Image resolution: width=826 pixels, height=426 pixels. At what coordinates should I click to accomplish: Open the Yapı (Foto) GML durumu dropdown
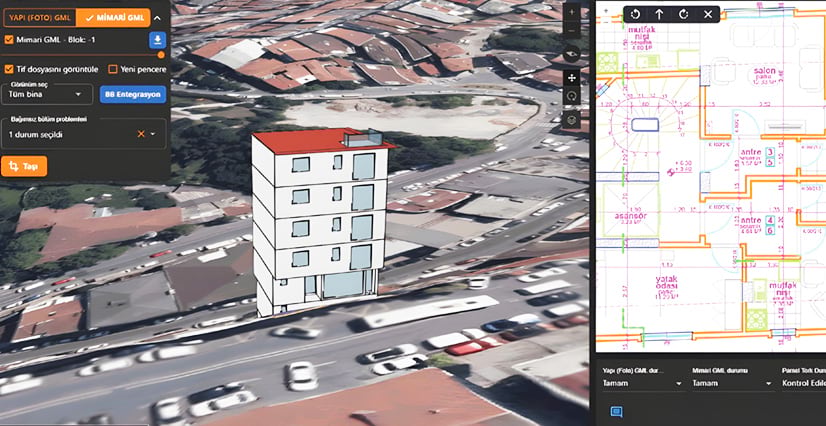pos(643,383)
